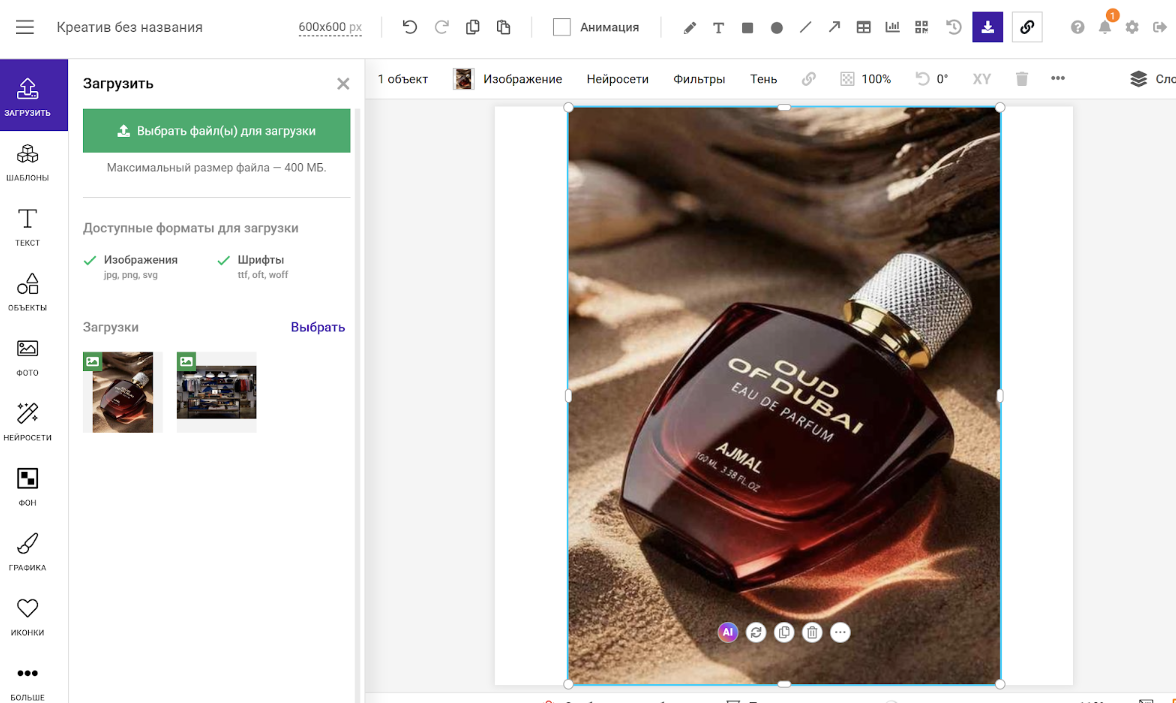Insert a QR code element
Image resolution: width=1176 pixels, height=703 pixels.
coord(921,27)
